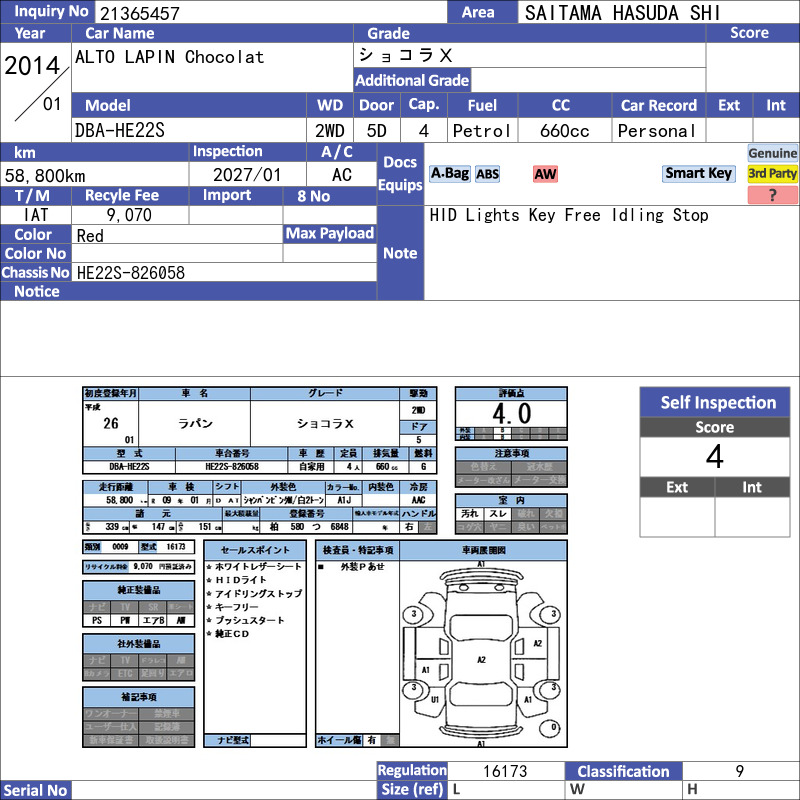Click the Area value SAITAMA HASUDA SHI
This screenshot has height=800, width=800.
click(622, 13)
